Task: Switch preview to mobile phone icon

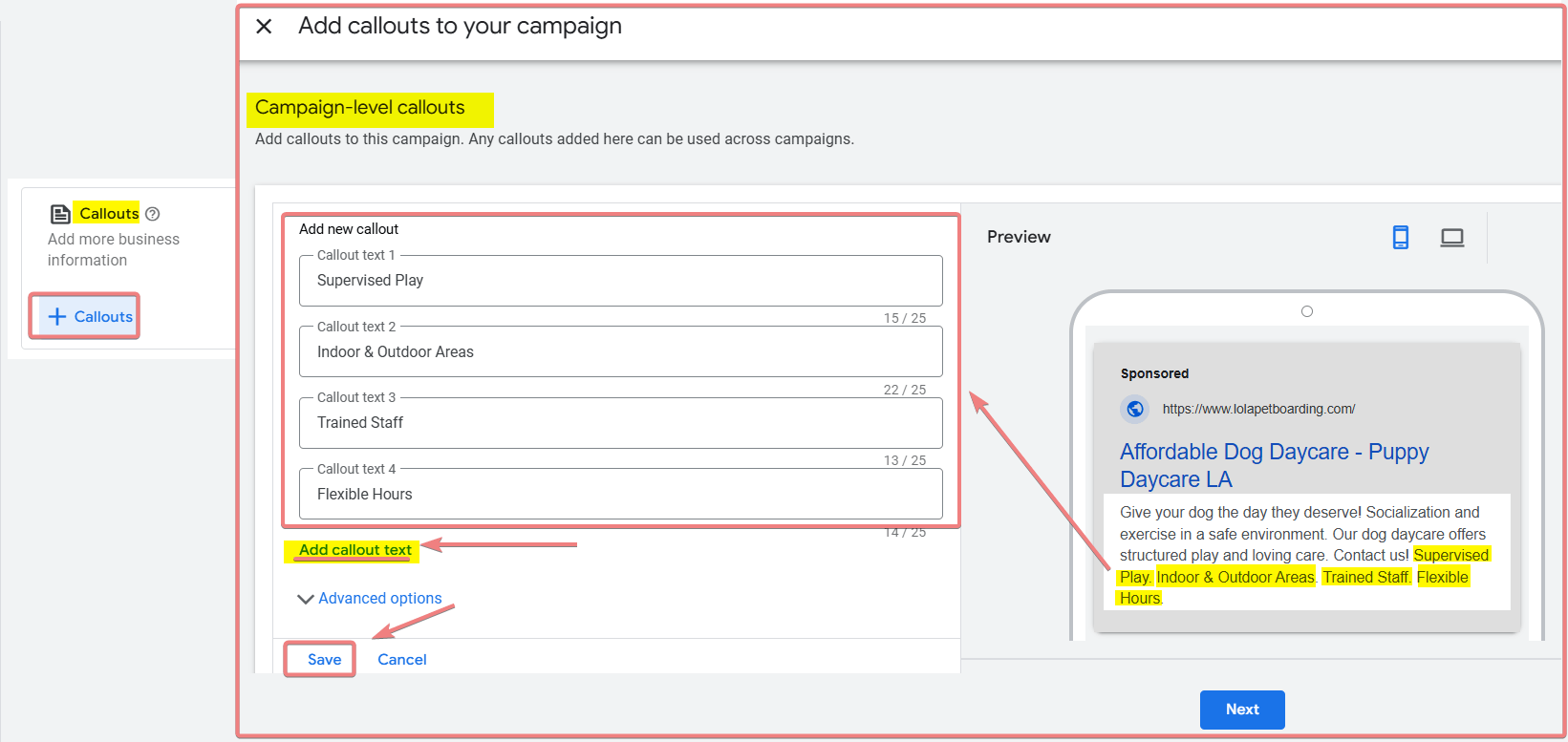Action: (1400, 237)
